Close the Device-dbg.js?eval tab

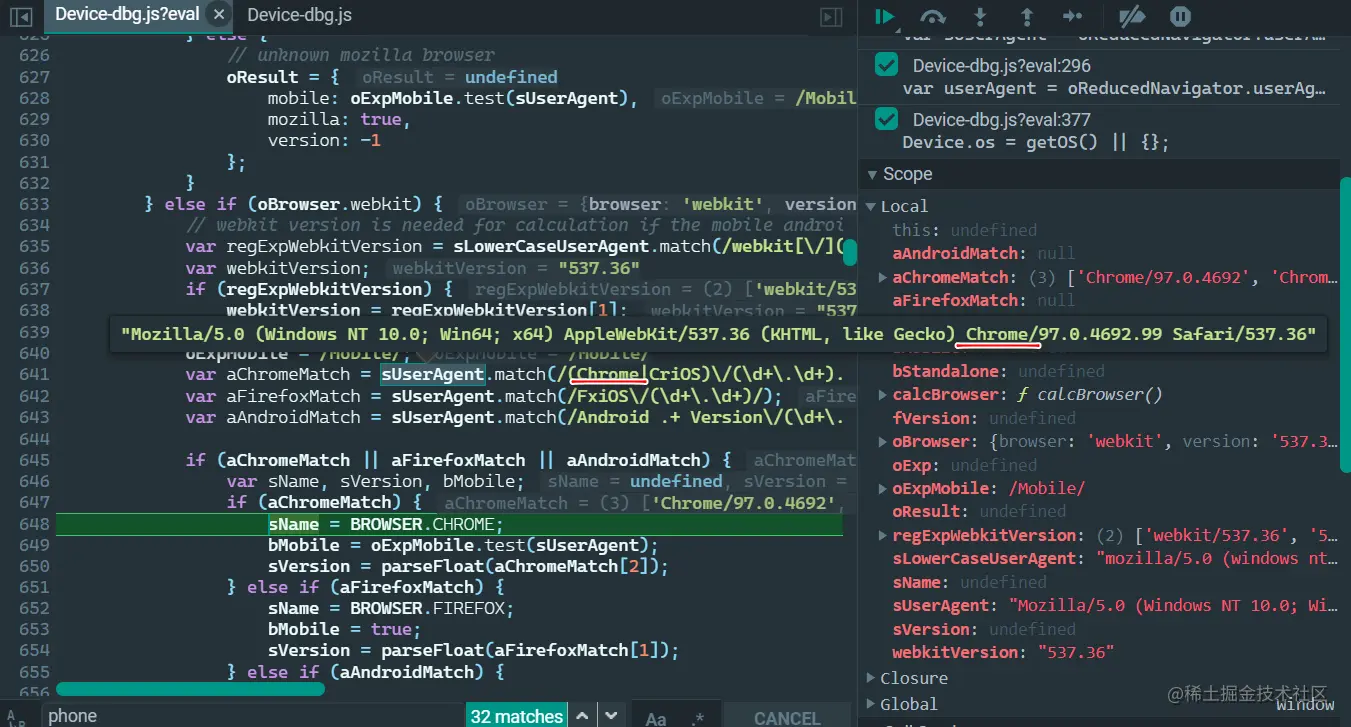pyautogui.click(x=218, y=15)
